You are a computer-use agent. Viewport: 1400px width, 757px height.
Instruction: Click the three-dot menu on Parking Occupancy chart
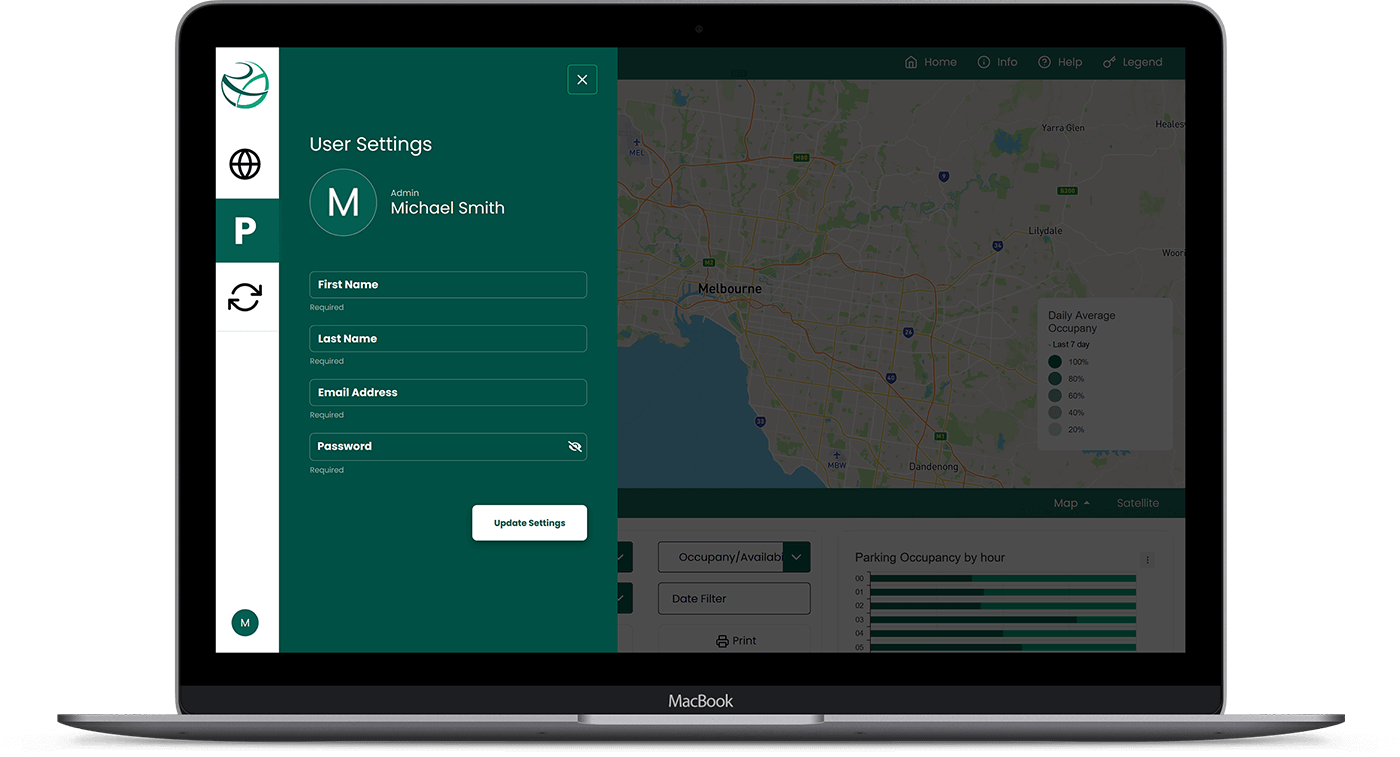click(1148, 560)
